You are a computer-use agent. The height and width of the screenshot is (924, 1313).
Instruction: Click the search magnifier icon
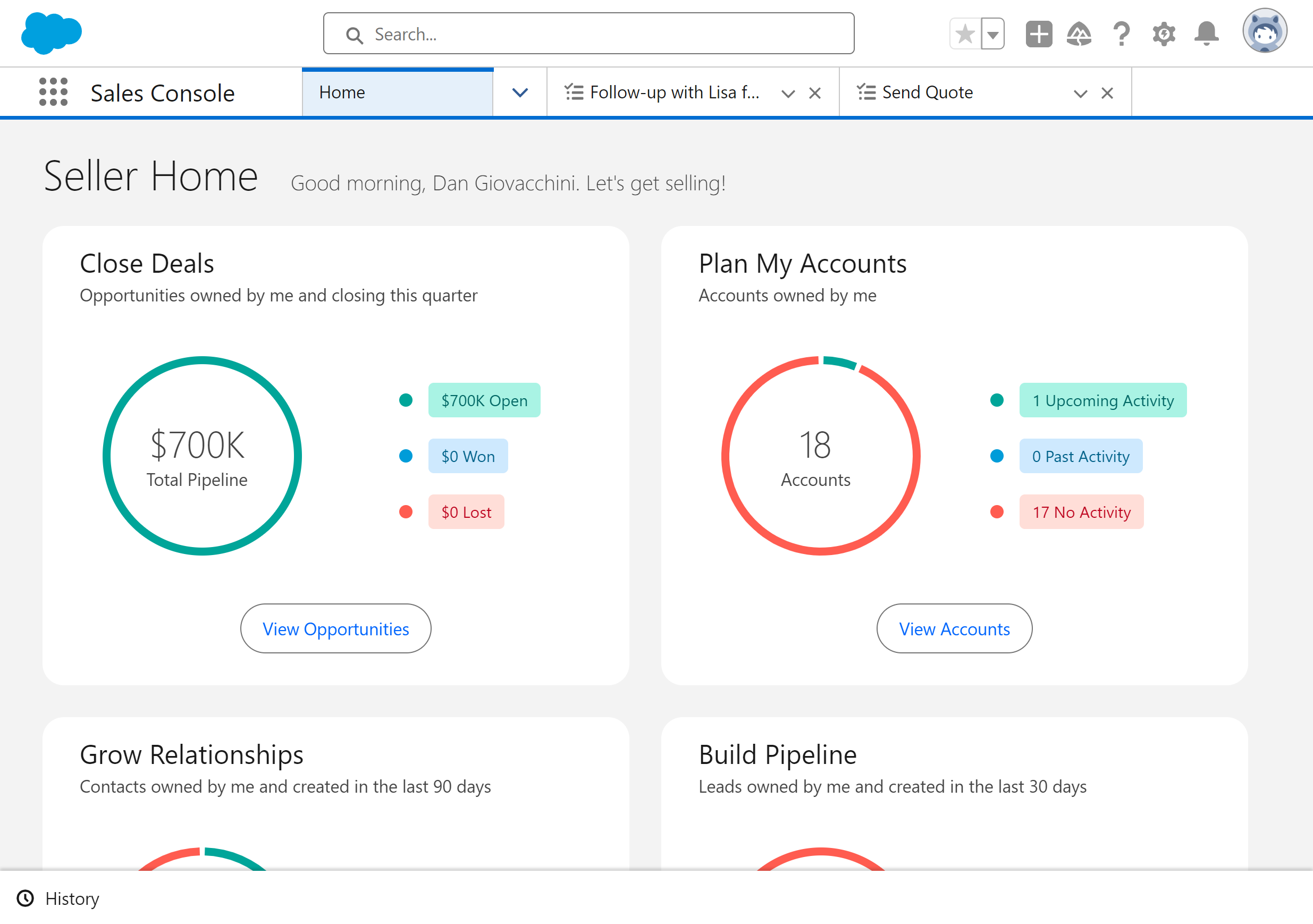[355, 35]
